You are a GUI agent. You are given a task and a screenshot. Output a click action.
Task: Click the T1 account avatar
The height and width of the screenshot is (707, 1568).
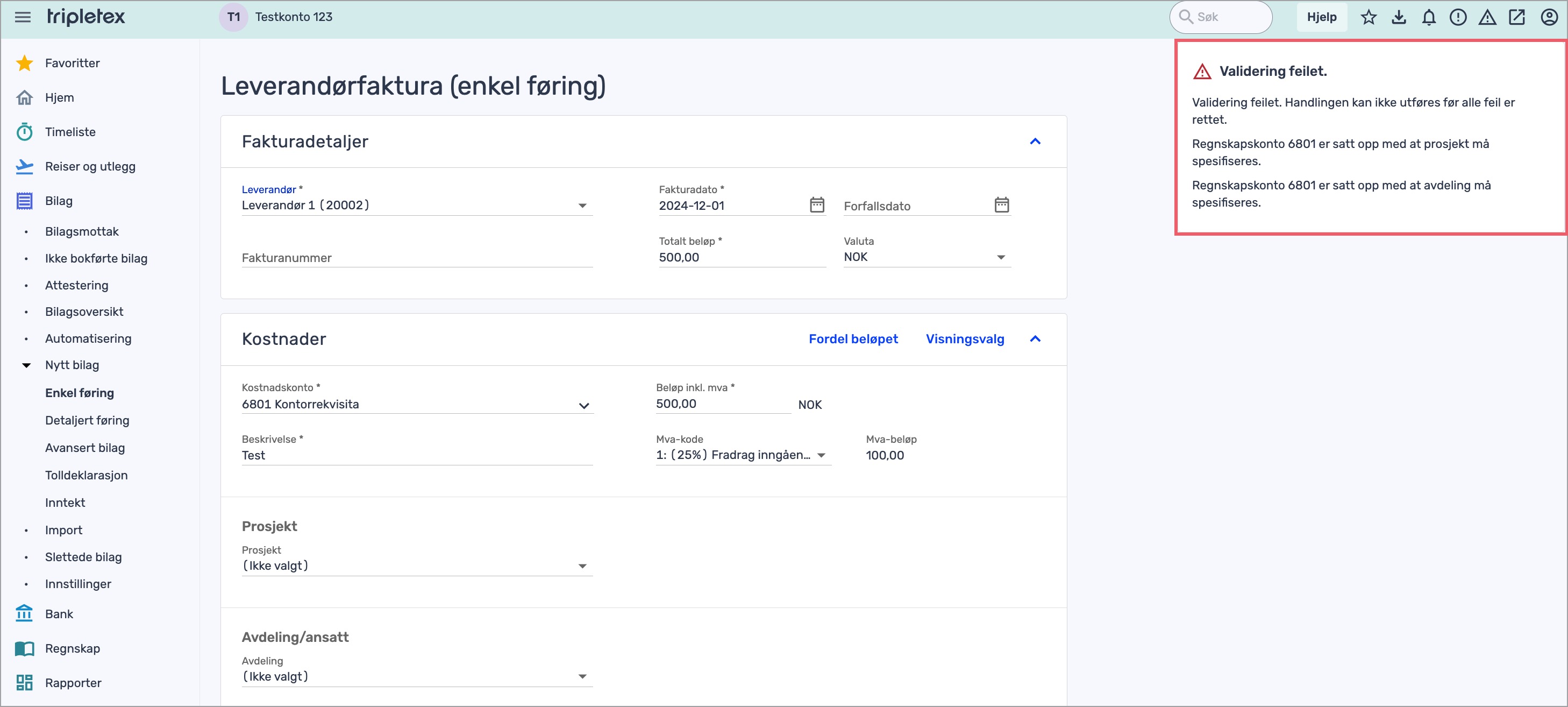[x=234, y=17]
